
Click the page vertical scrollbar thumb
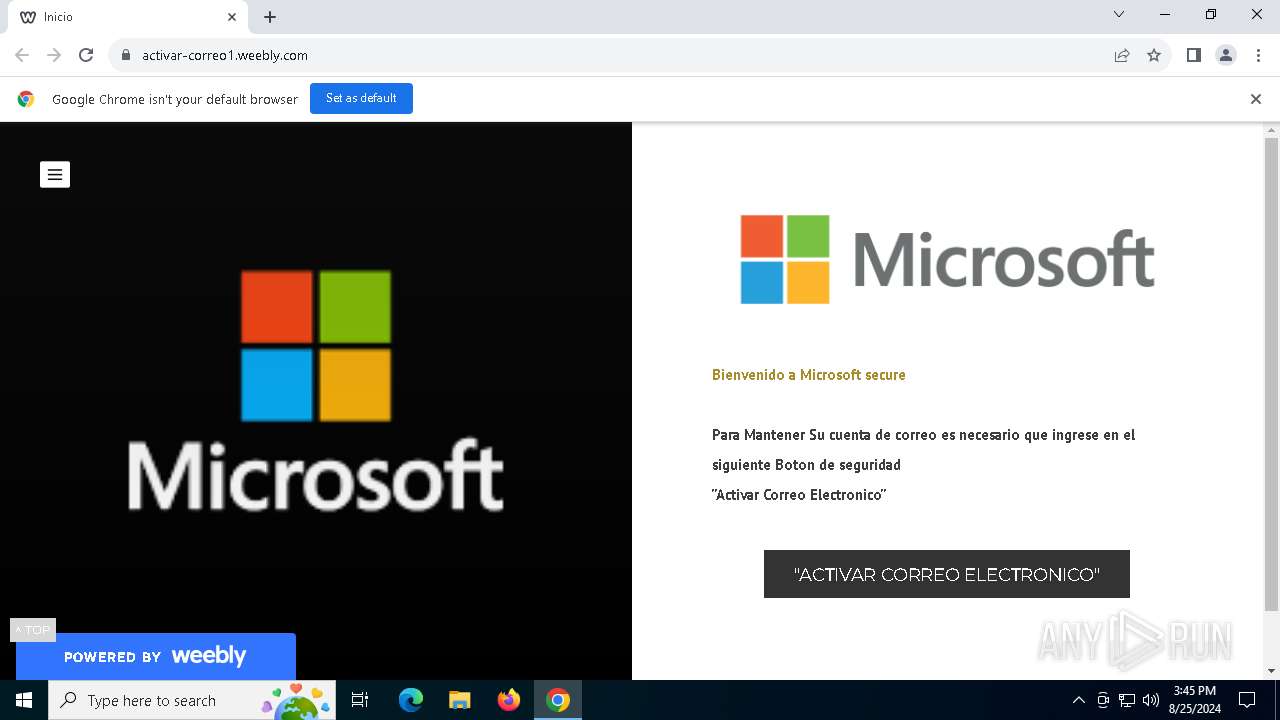click(1271, 374)
